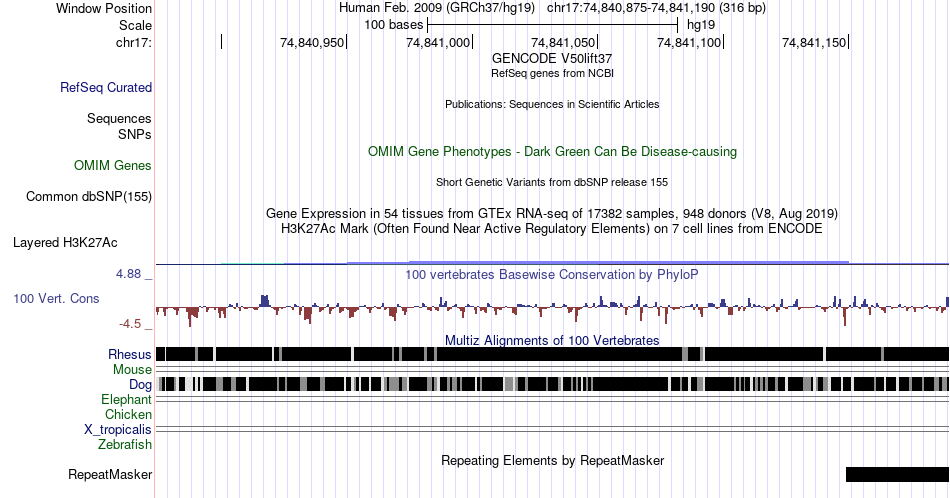Click the GTEx Gene Expression track title
The width and height of the screenshot is (950, 498).
(x=552, y=213)
